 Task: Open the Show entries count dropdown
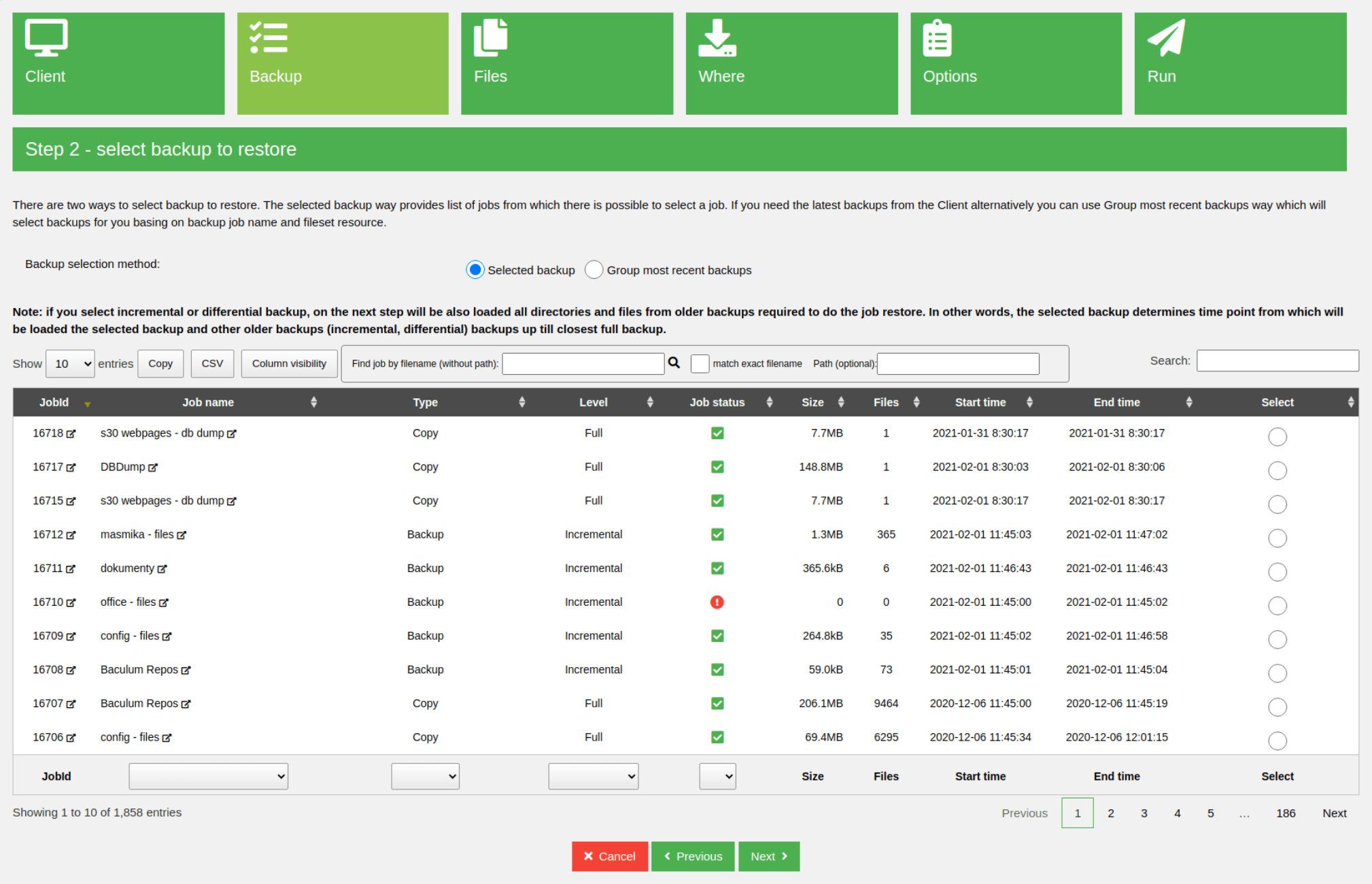pyautogui.click(x=70, y=364)
